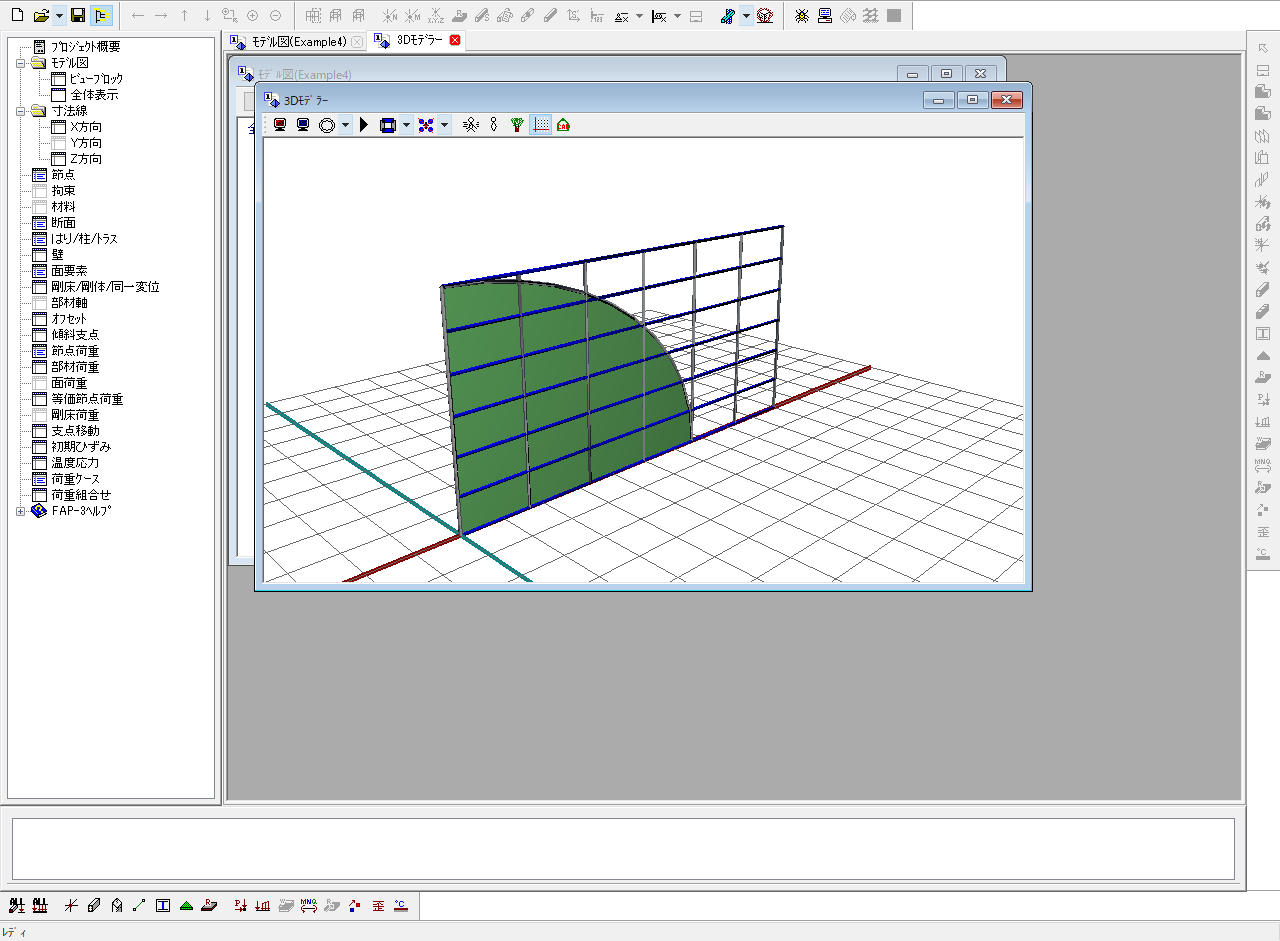Collapse the 寸法線 tree folder

coord(21,111)
